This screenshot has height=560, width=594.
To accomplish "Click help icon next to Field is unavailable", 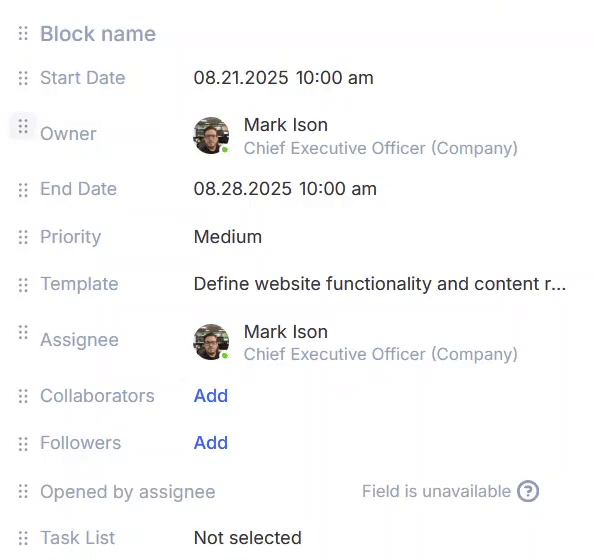I will tap(528, 491).
